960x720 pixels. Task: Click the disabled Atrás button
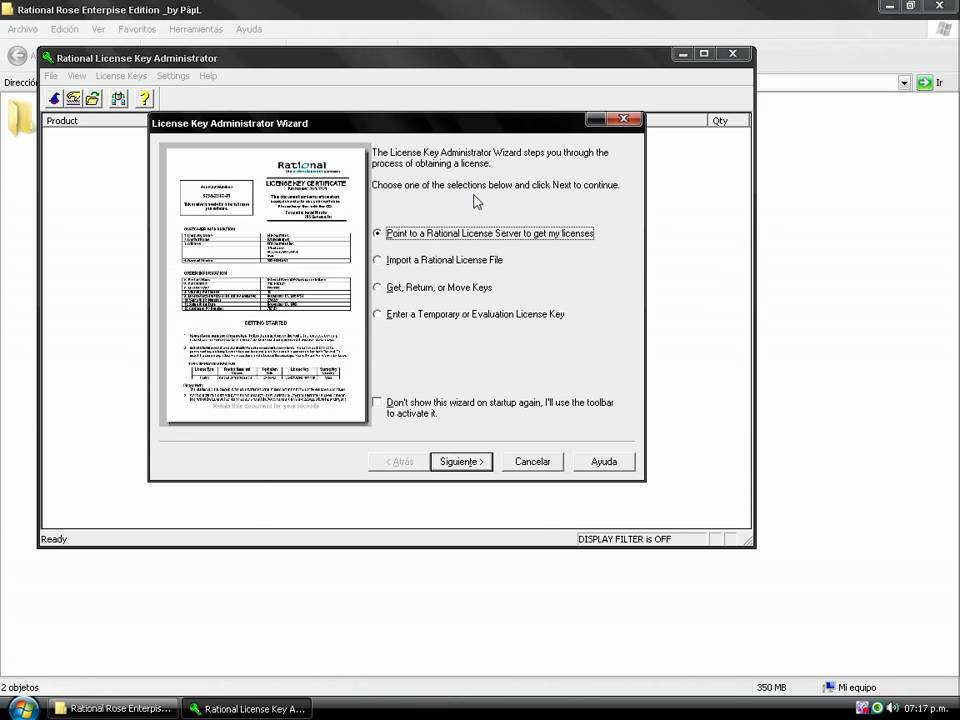pyautogui.click(x=399, y=462)
